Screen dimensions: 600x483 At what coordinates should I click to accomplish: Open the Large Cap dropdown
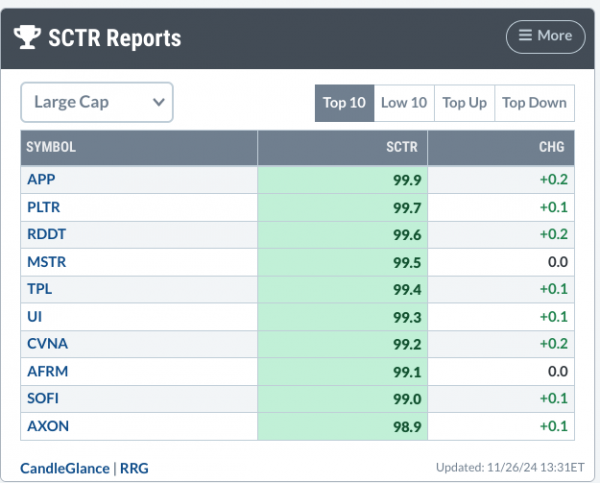point(97,102)
